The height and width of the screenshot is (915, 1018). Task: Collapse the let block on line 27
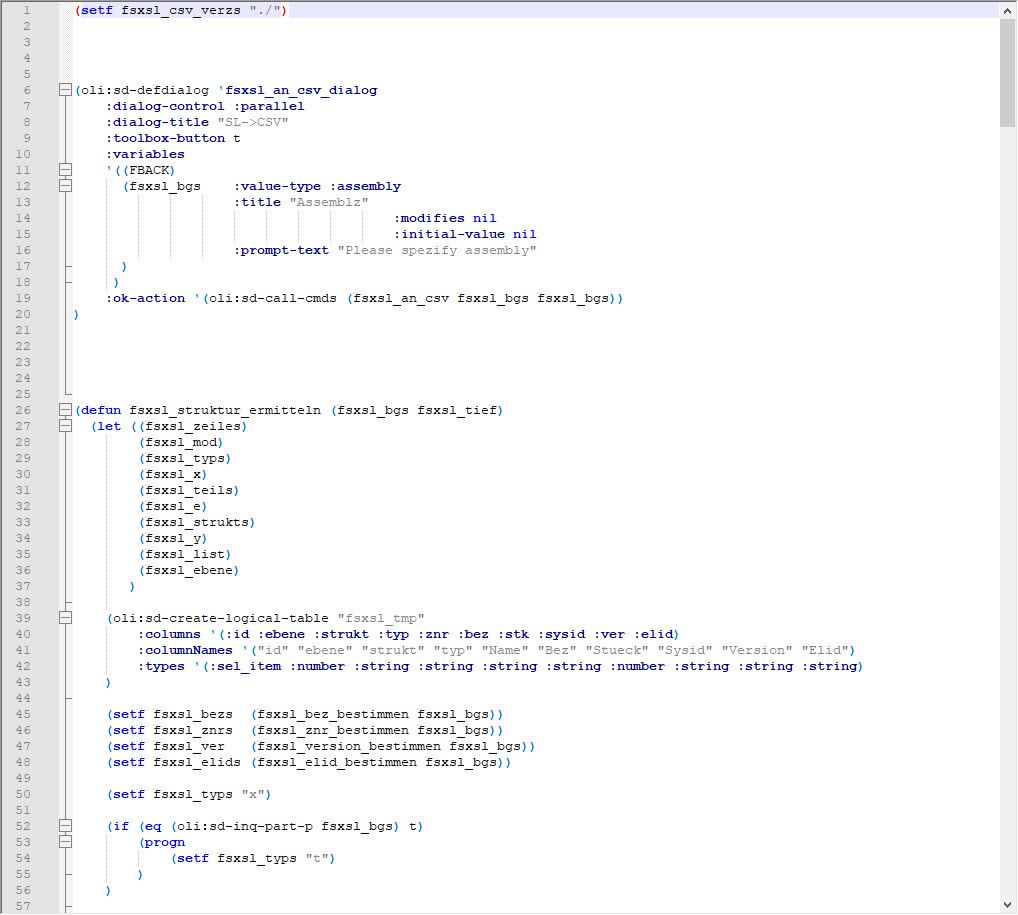click(66, 426)
